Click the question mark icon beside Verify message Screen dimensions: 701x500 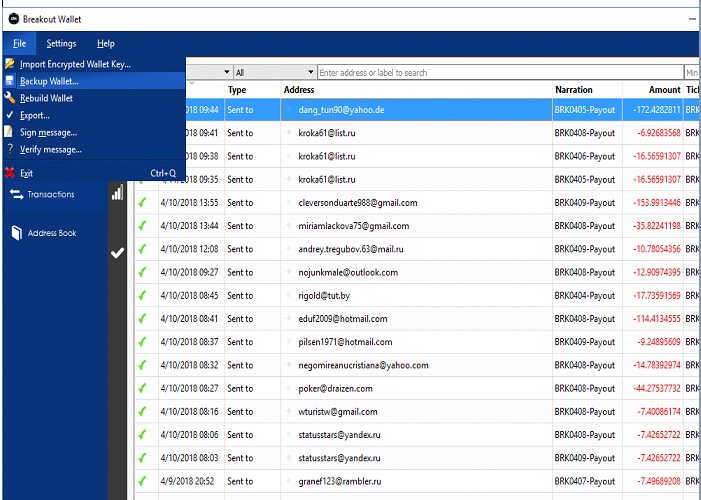(10, 149)
